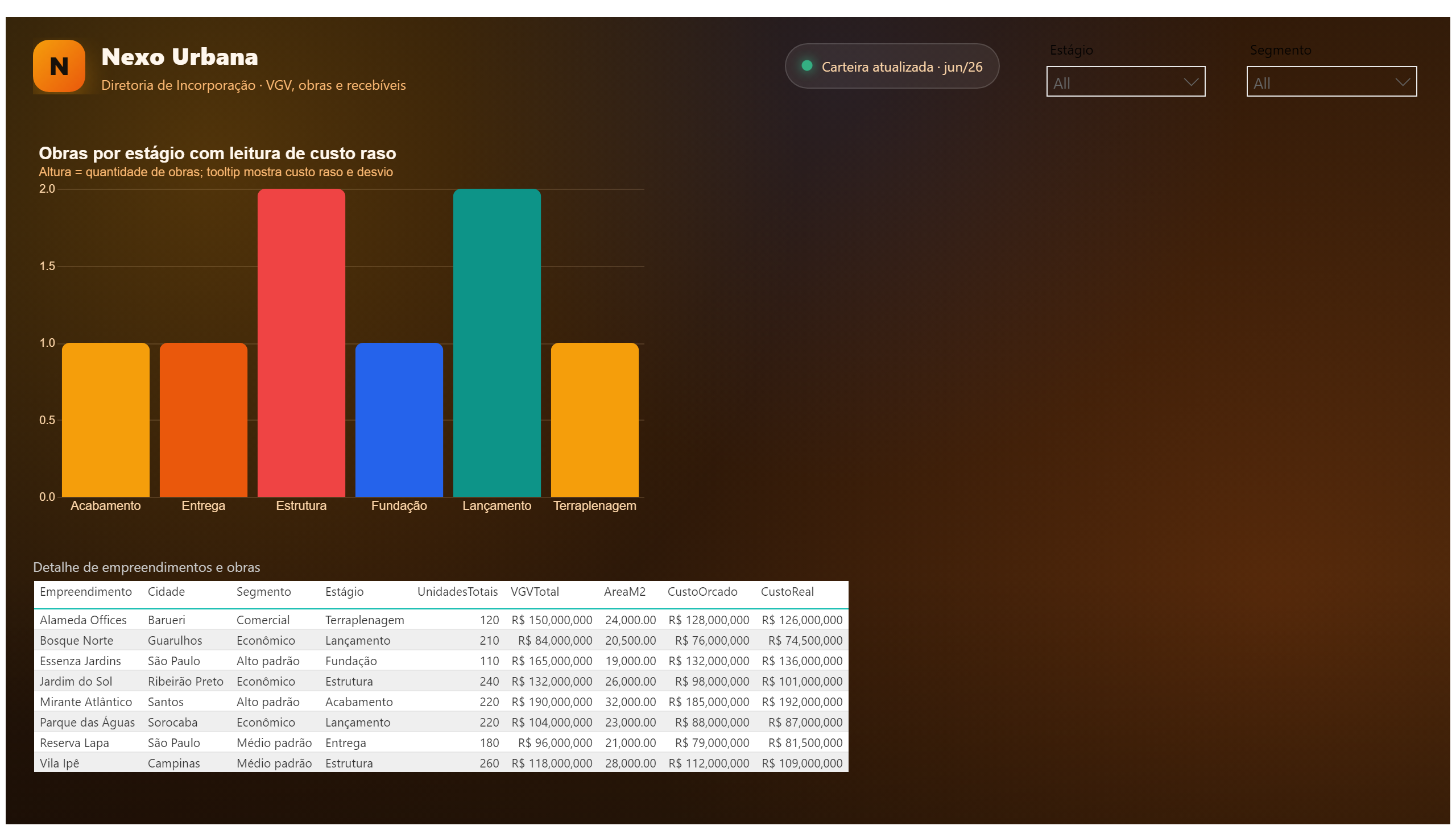Click the Guarulhos city cell
The image size is (1456, 830).
(x=175, y=640)
